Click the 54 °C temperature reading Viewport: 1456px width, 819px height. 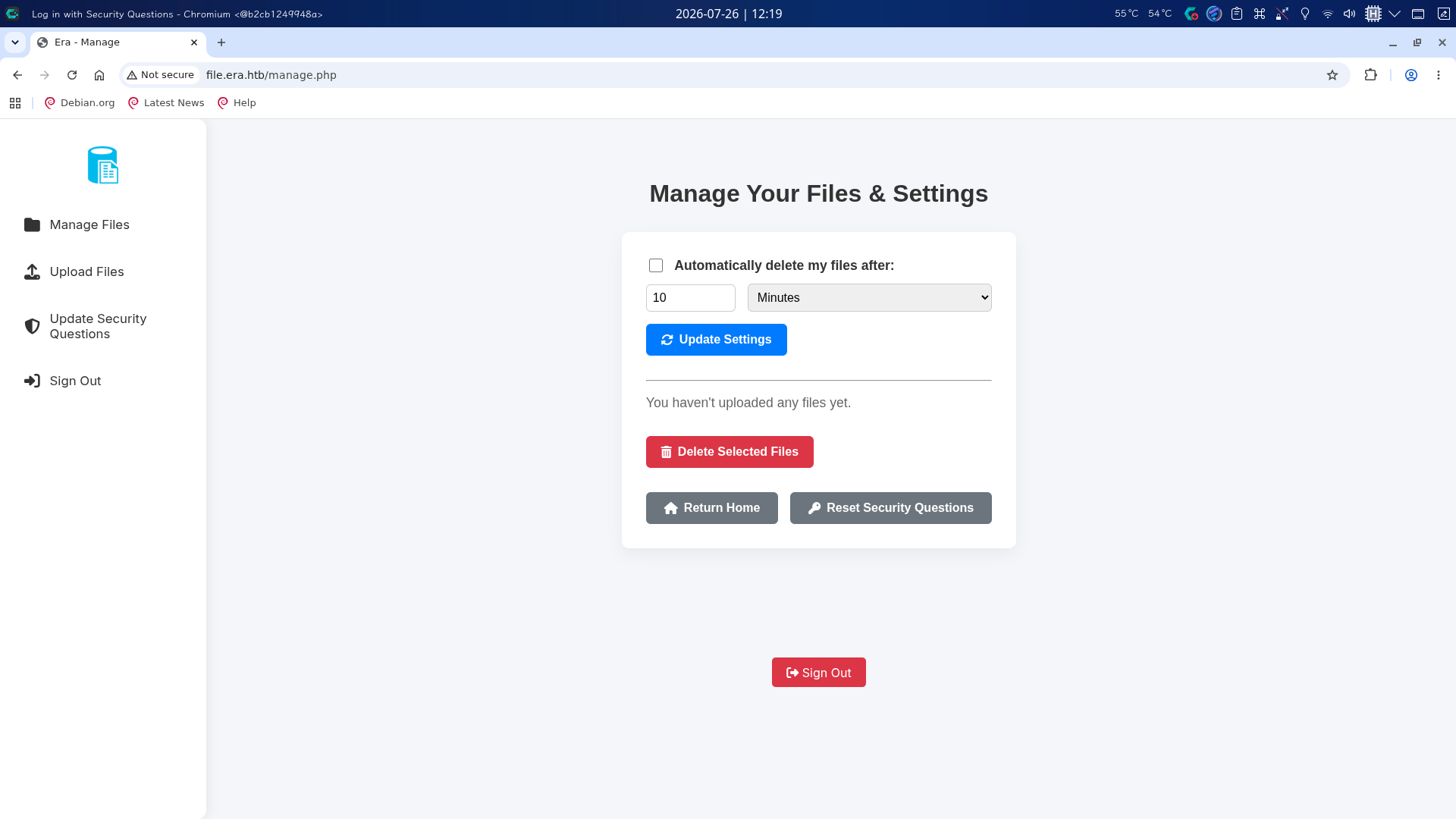coord(1160,14)
